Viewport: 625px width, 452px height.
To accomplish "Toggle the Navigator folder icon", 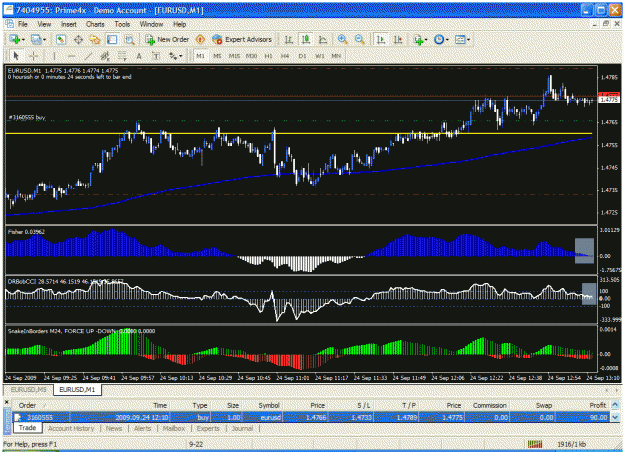I will click(95, 39).
